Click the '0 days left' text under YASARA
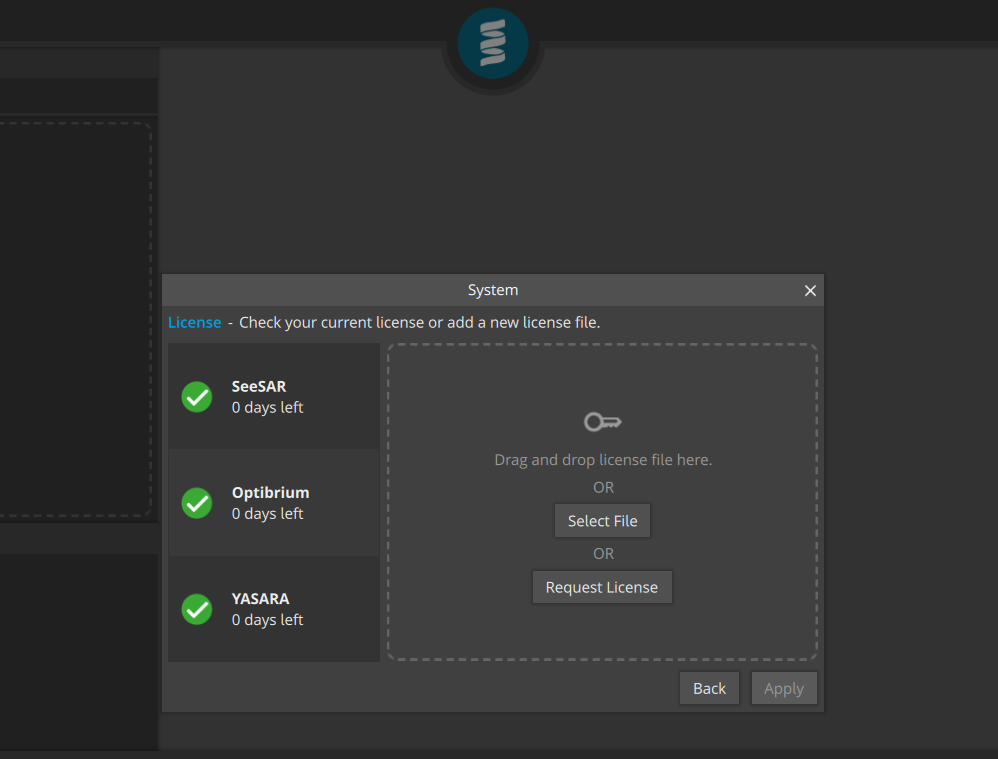This screenshot has width=998, height=759. 267,620
